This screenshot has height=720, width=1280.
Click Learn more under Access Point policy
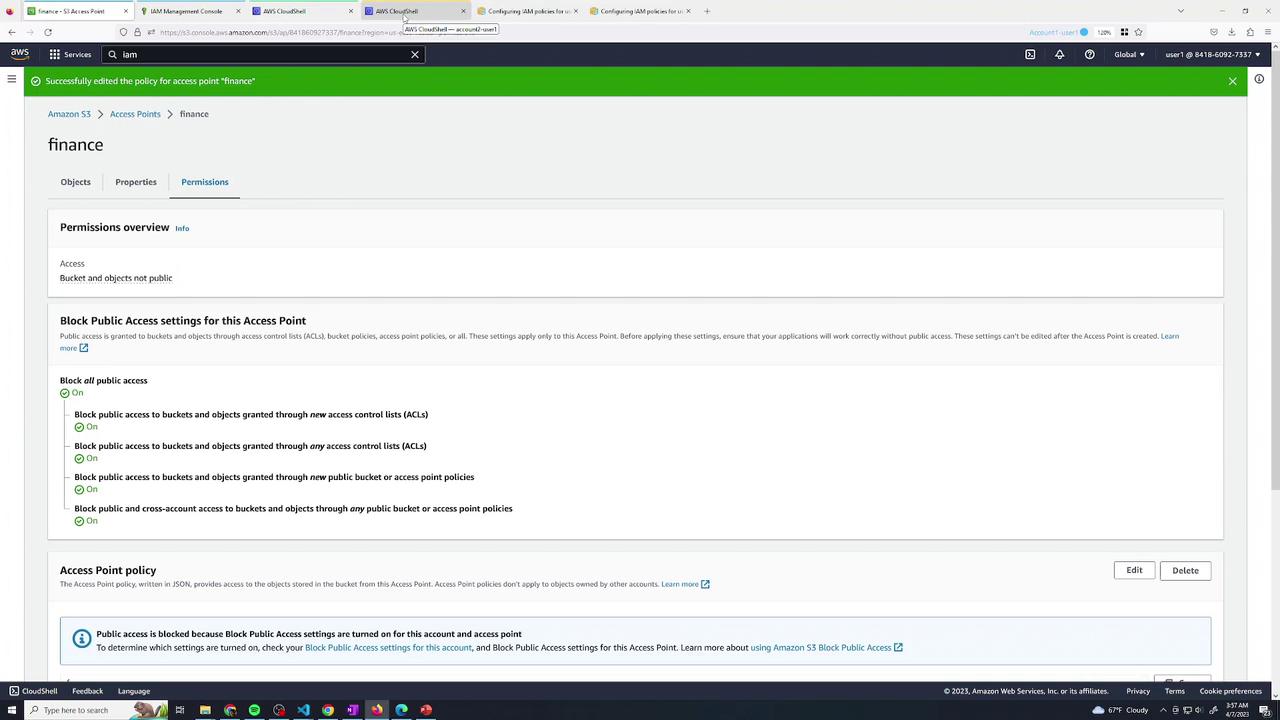[685, 584]
